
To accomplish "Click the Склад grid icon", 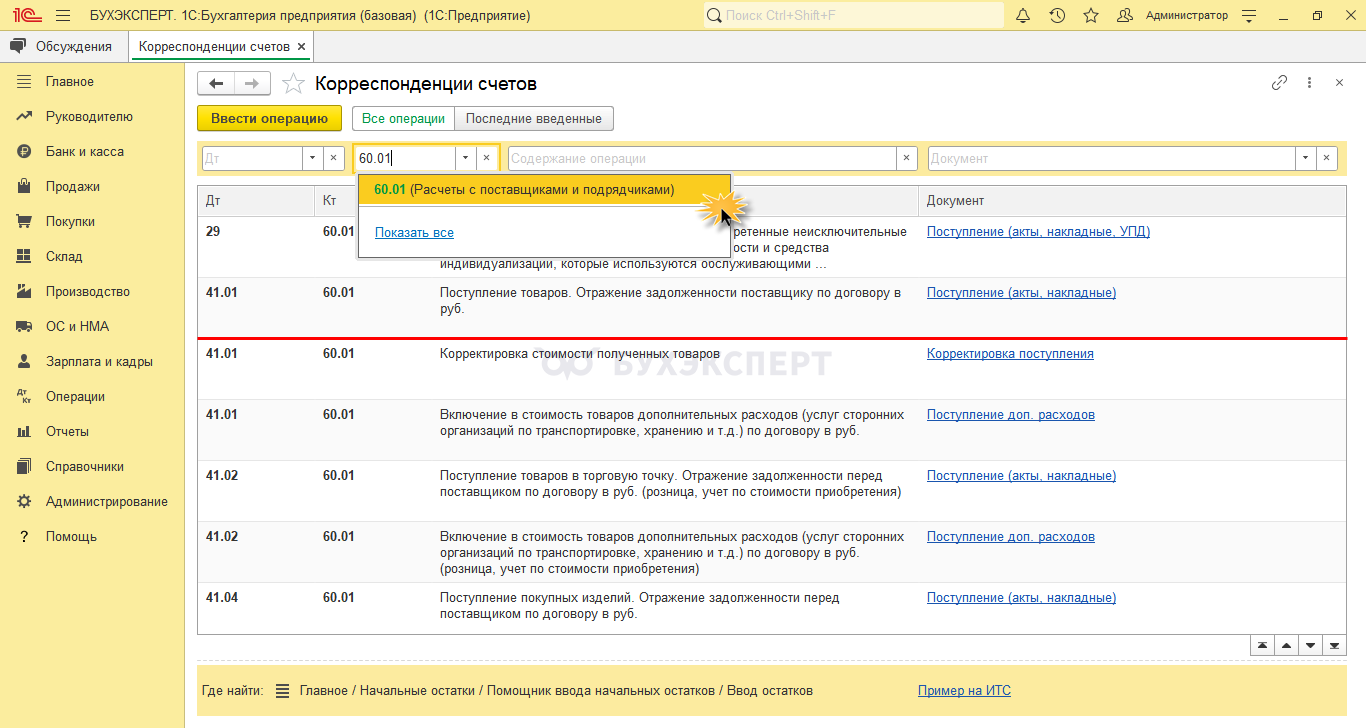I will pos(24,257).
